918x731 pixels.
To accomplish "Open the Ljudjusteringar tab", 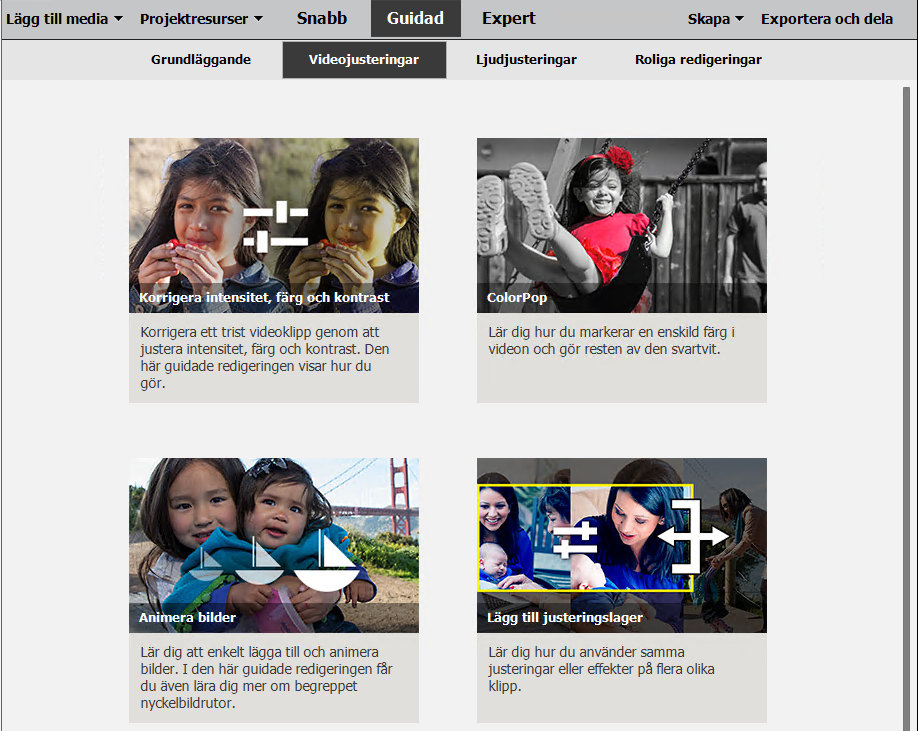I will [526, 60].
